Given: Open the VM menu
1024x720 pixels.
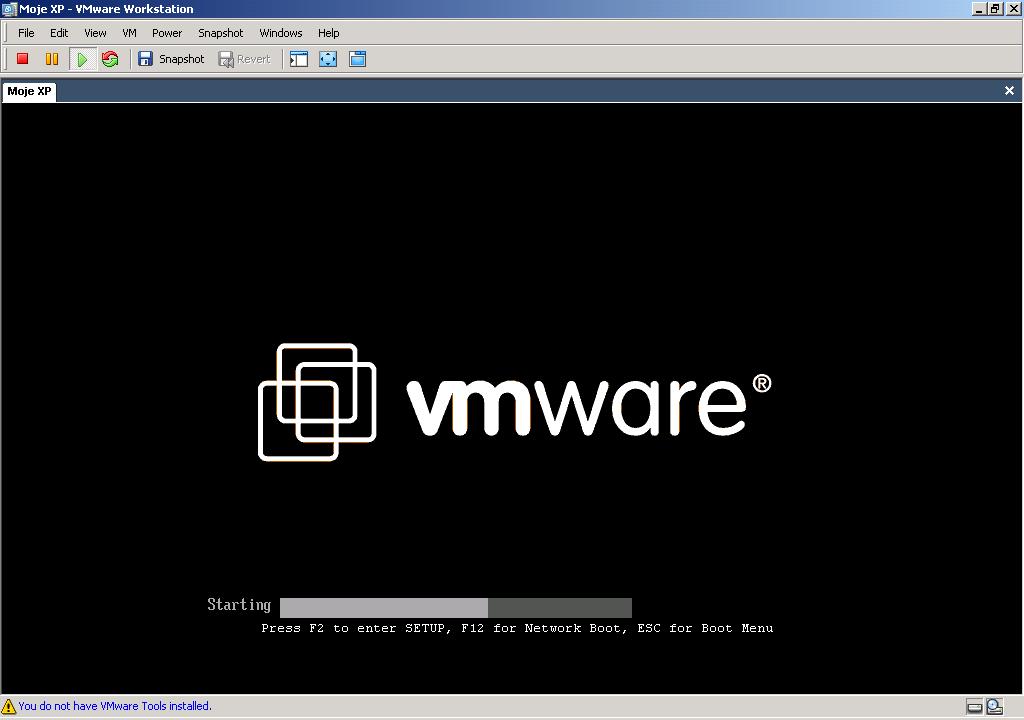Looking at the screenshot, I should (x=129, y=33).
